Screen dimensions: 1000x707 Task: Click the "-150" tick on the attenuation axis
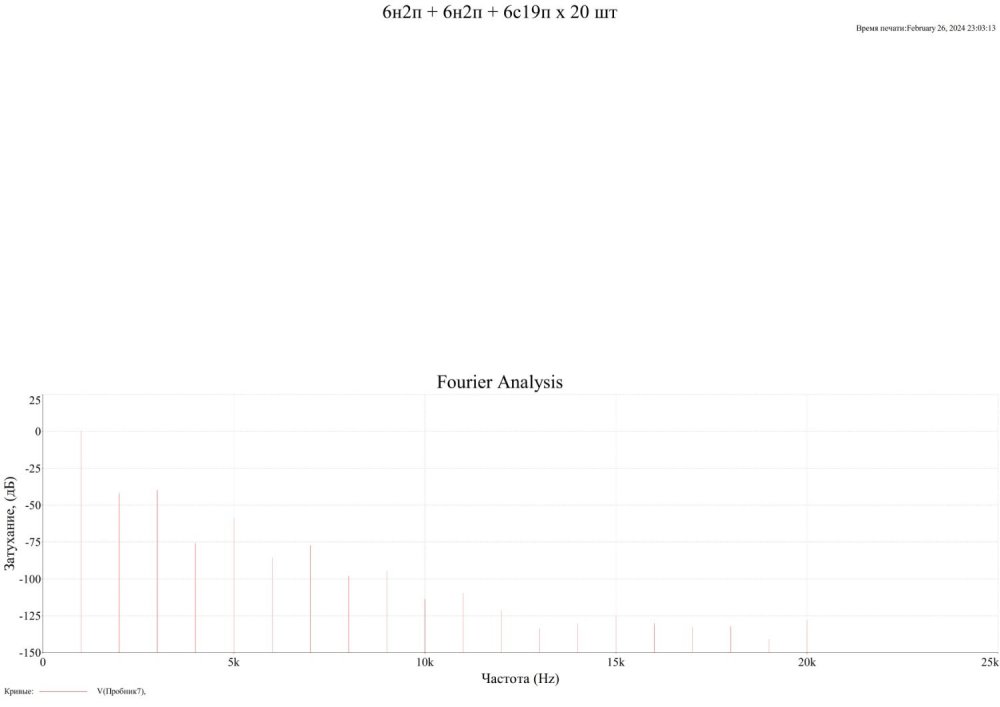(27, 652)
